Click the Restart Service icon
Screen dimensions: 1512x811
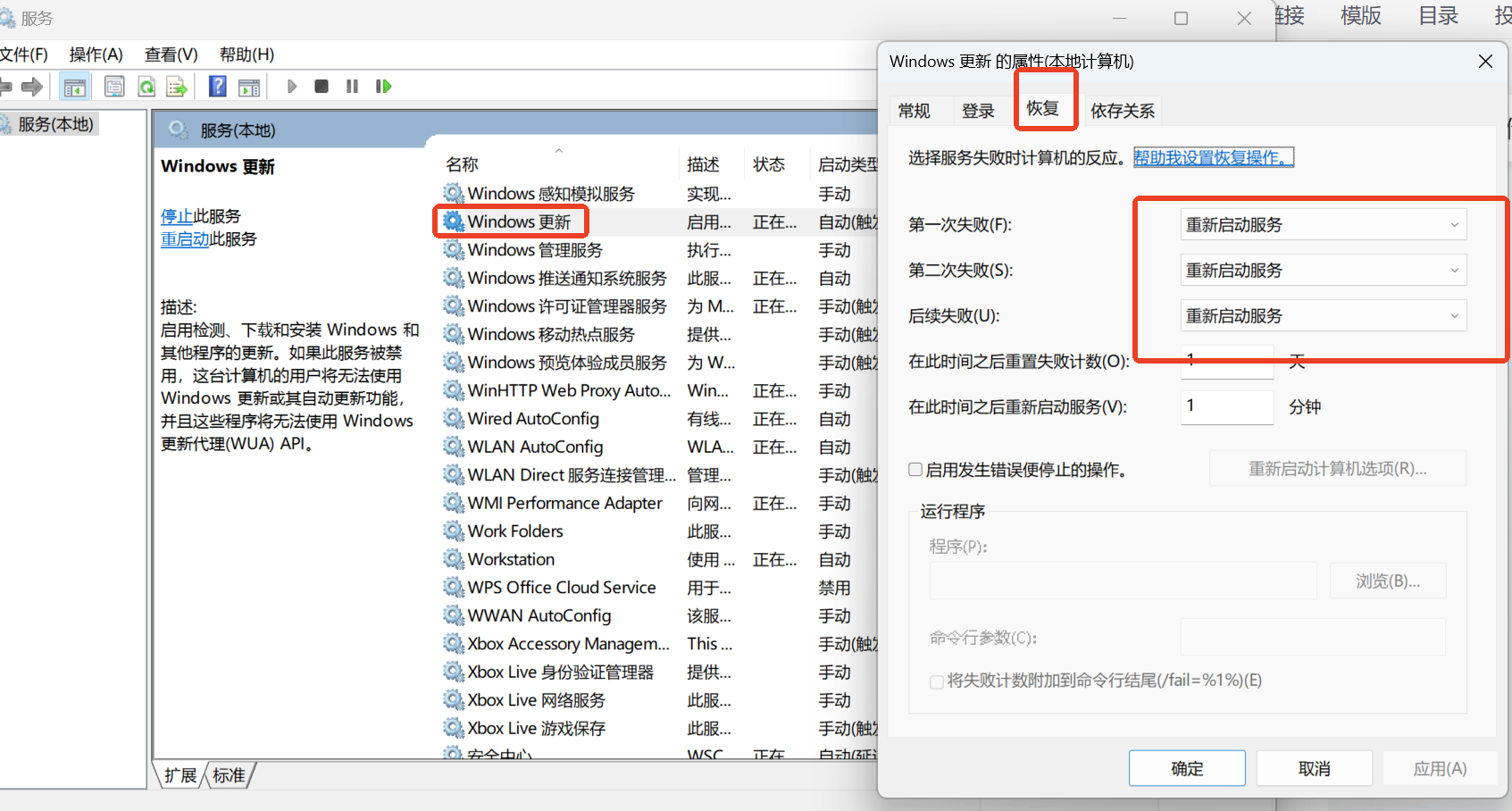point(384,87)
